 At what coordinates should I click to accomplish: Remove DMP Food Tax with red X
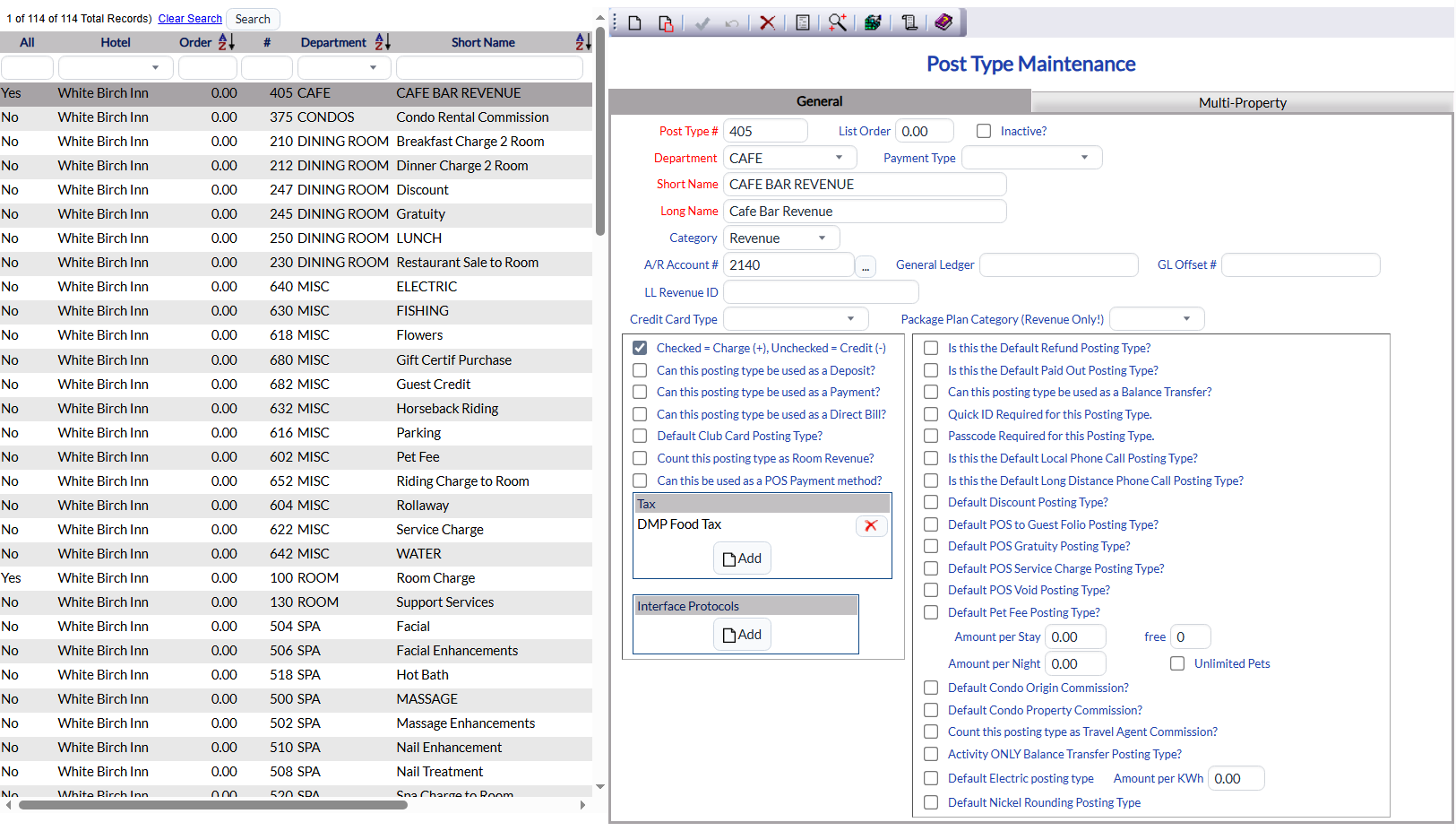pyautogui.click(x=871, y=525)
